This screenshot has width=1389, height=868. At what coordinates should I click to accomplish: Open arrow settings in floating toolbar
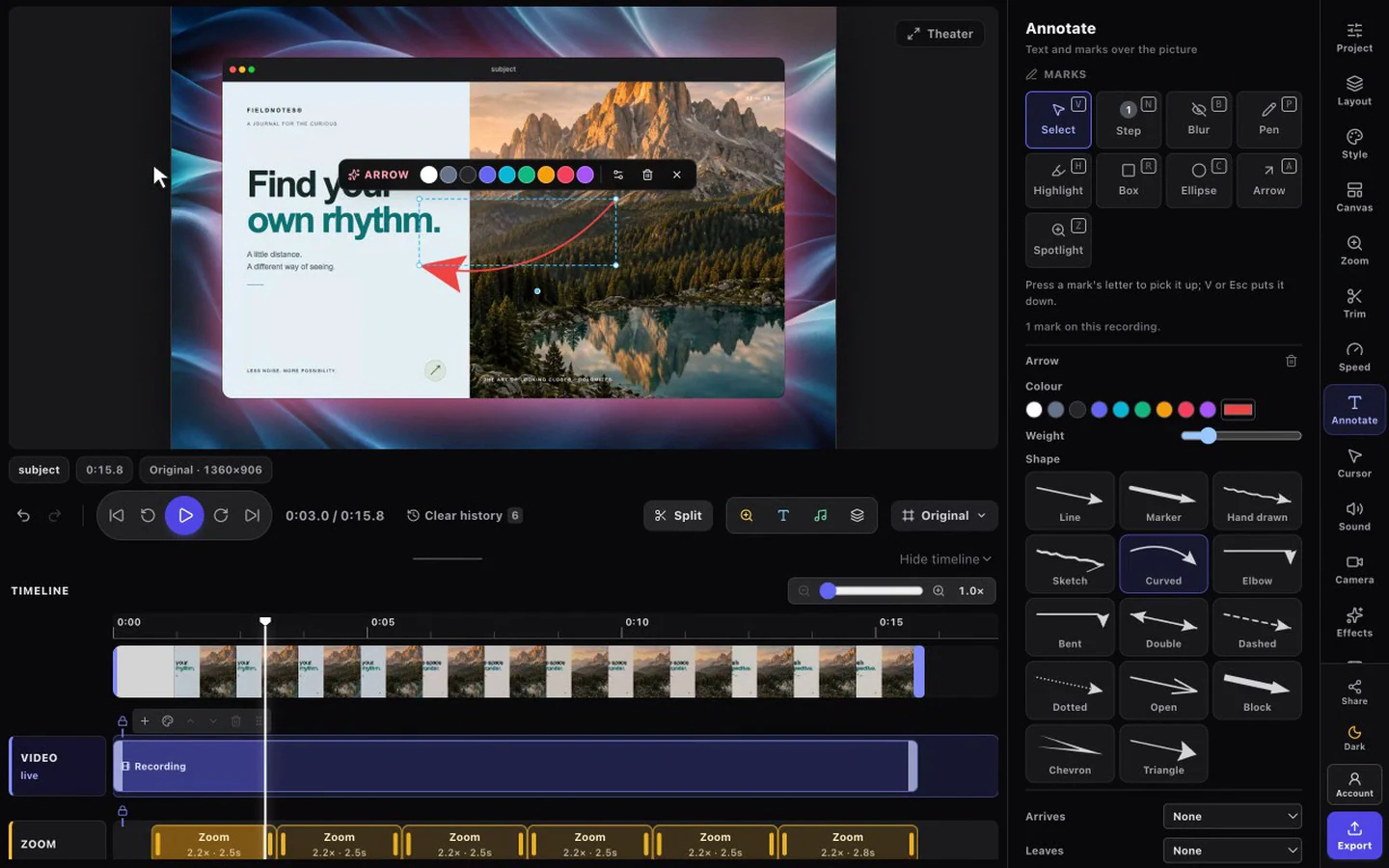pyautogui.click(x=618, y=175)
